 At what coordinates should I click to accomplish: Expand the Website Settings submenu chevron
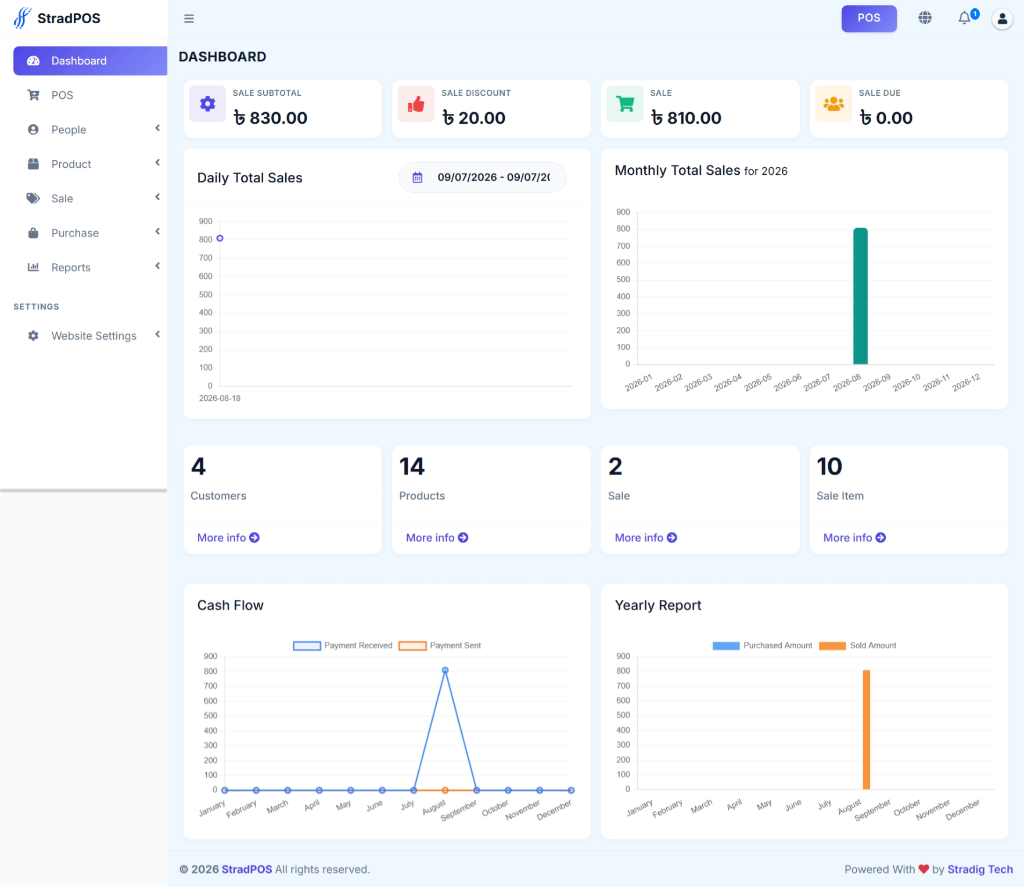point(157,334)
